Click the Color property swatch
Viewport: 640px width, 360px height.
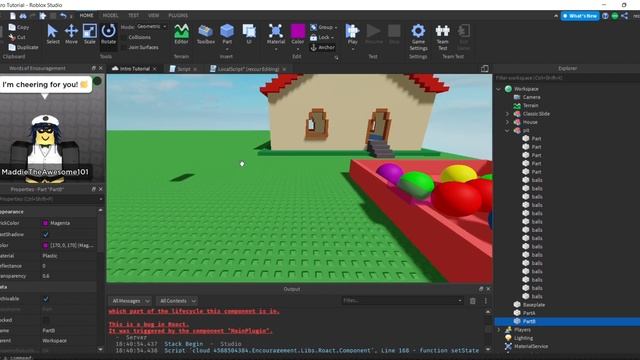click(45, 246)
